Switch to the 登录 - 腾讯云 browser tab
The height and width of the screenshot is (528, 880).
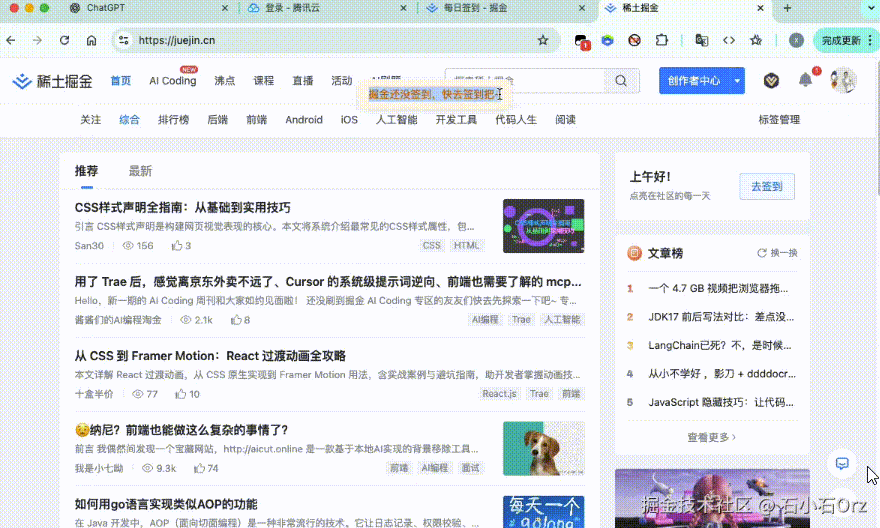(x=327, y=8)
